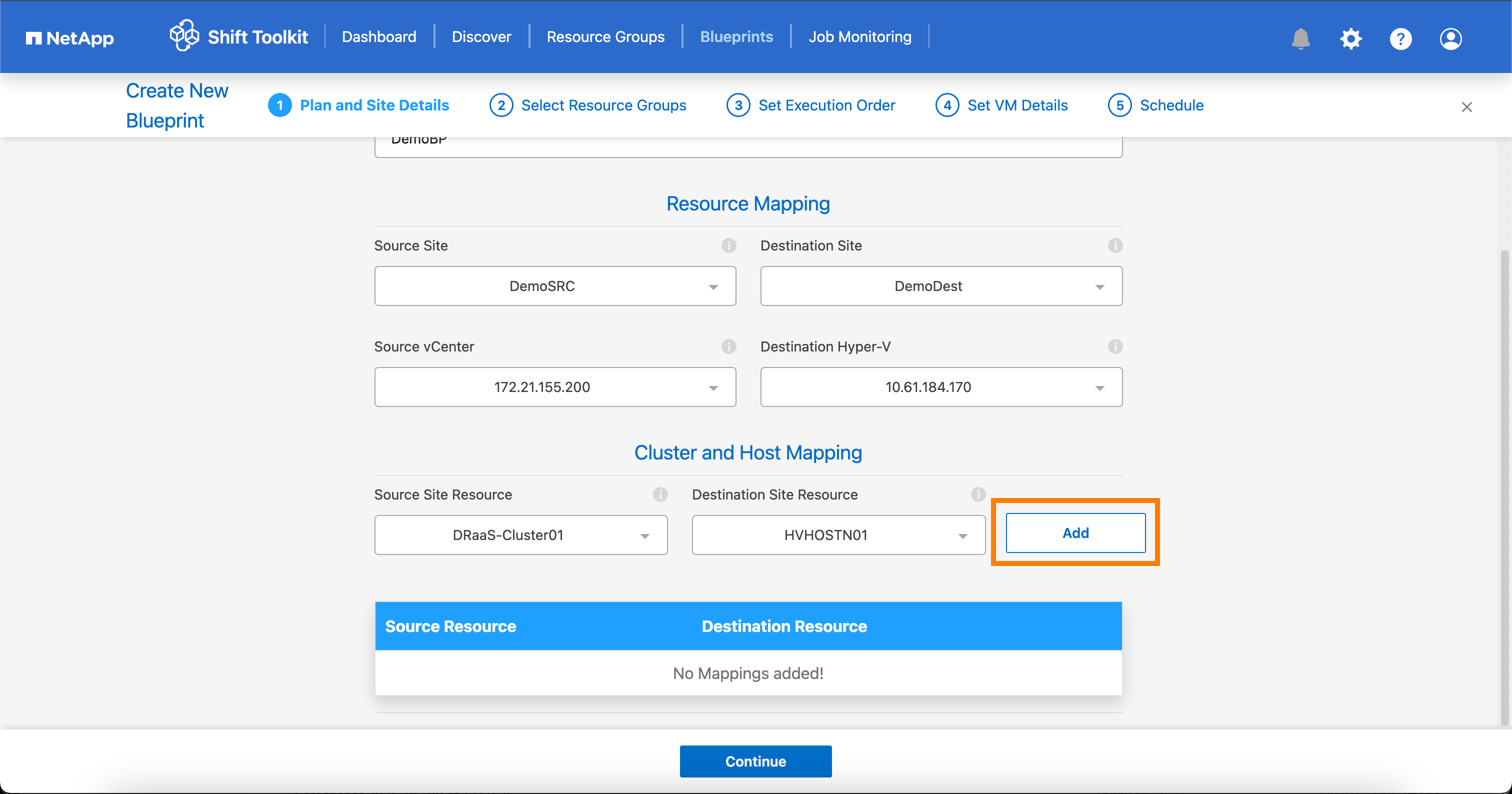Go to the Resource Groups tab

(x=605, y=36)
